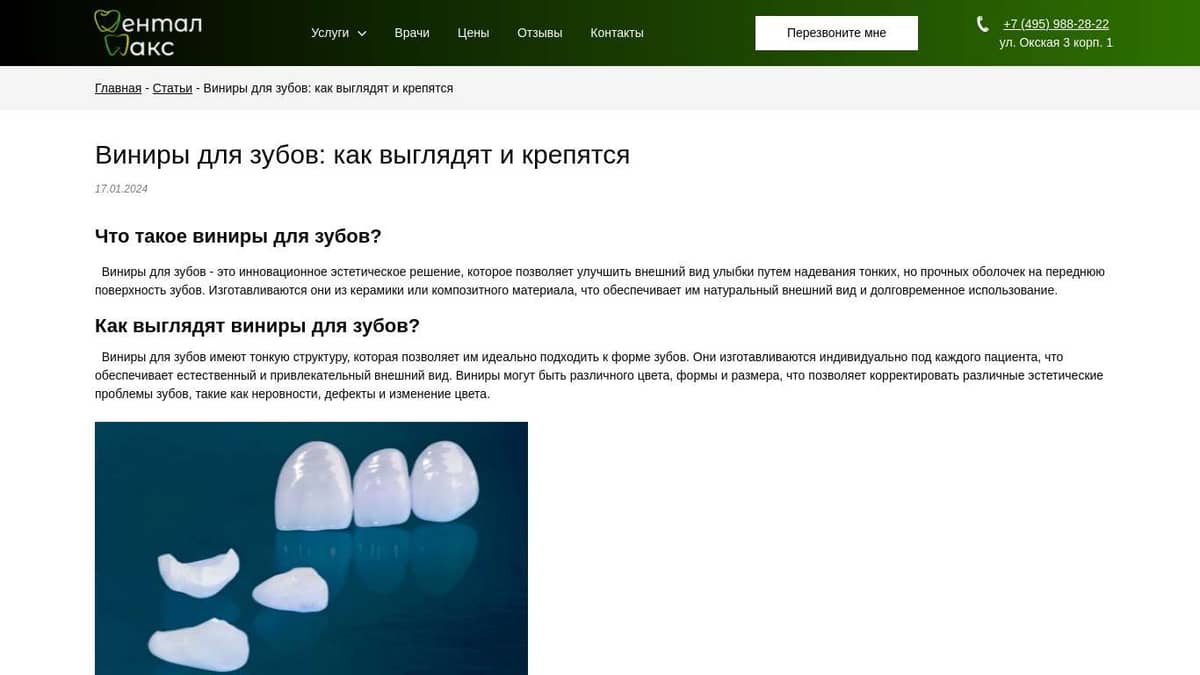Select Врачи in the navigation menu
This screenshot has width=1200, height=675.
click(412, 32)
